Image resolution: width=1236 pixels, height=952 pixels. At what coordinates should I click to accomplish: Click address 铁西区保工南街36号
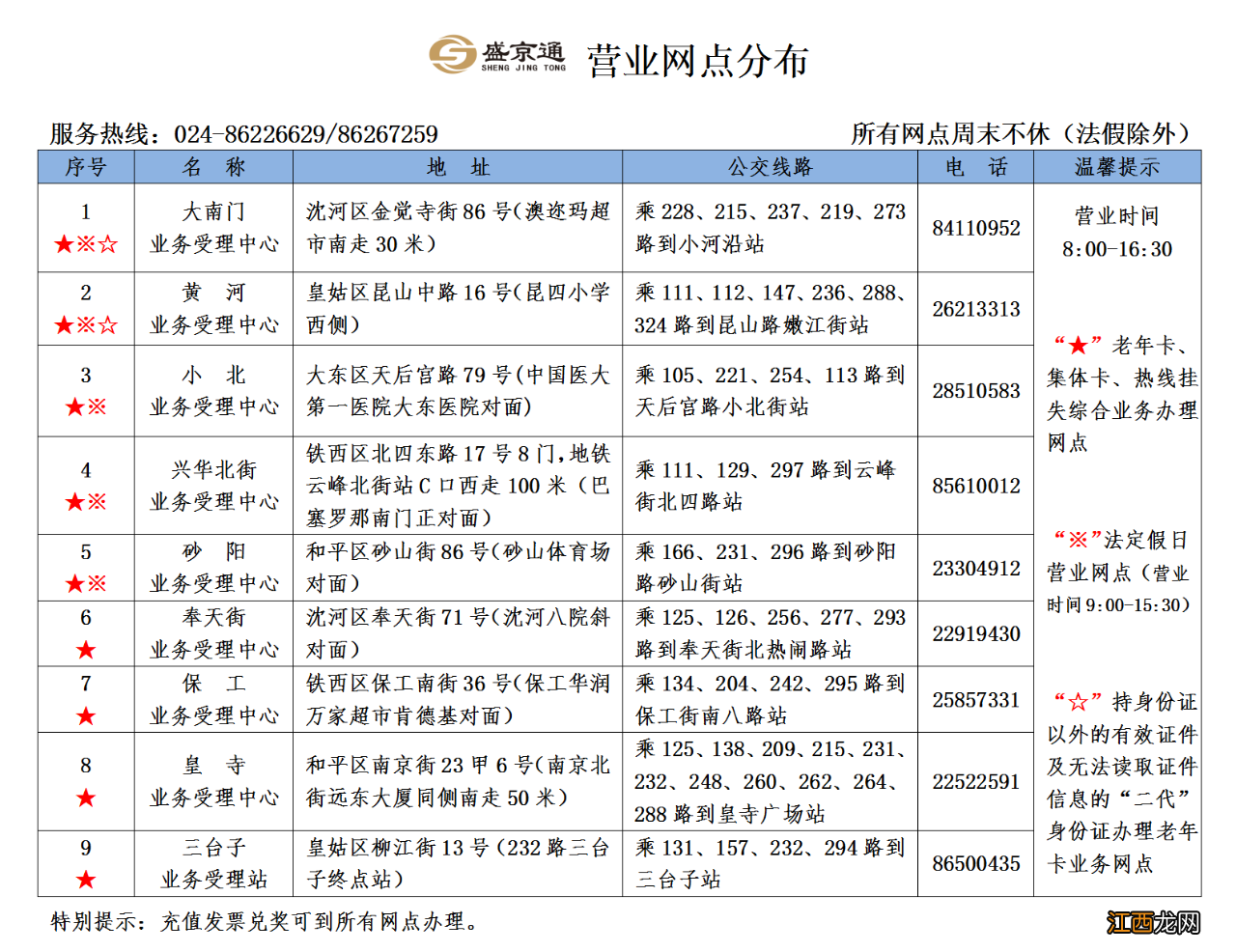click(x=458, y=700)
